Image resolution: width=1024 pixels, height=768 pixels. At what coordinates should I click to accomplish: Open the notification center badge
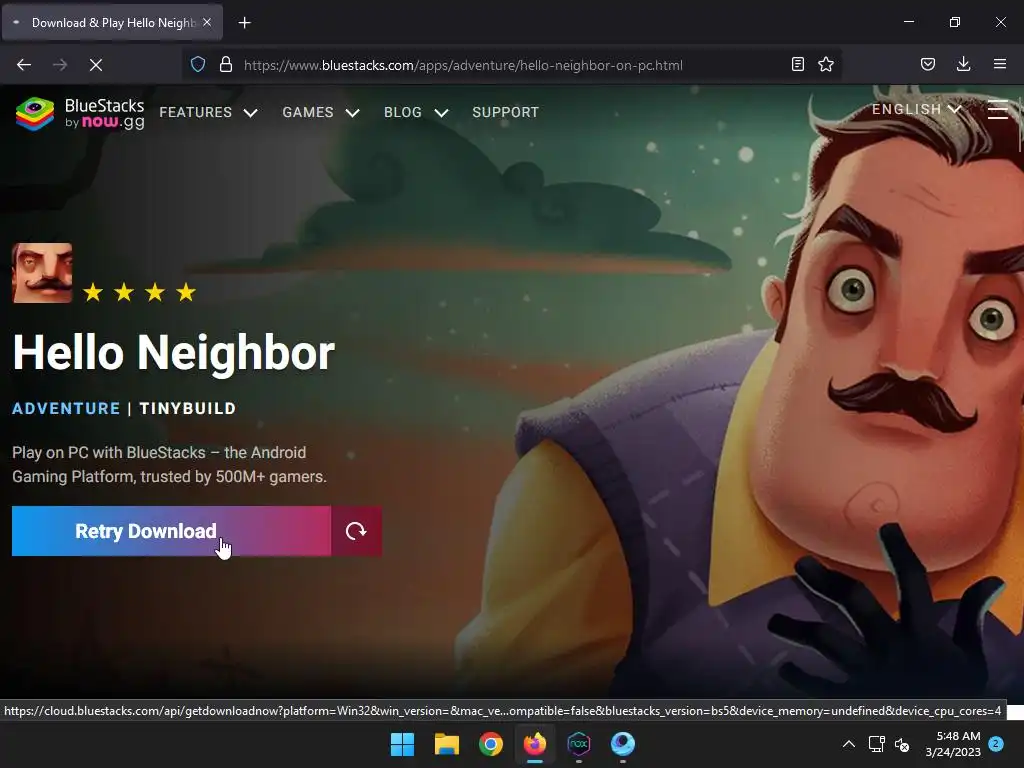996,743
